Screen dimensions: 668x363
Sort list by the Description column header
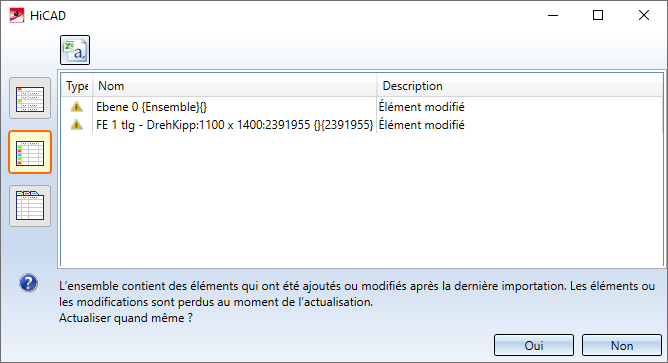coord(520,86)
